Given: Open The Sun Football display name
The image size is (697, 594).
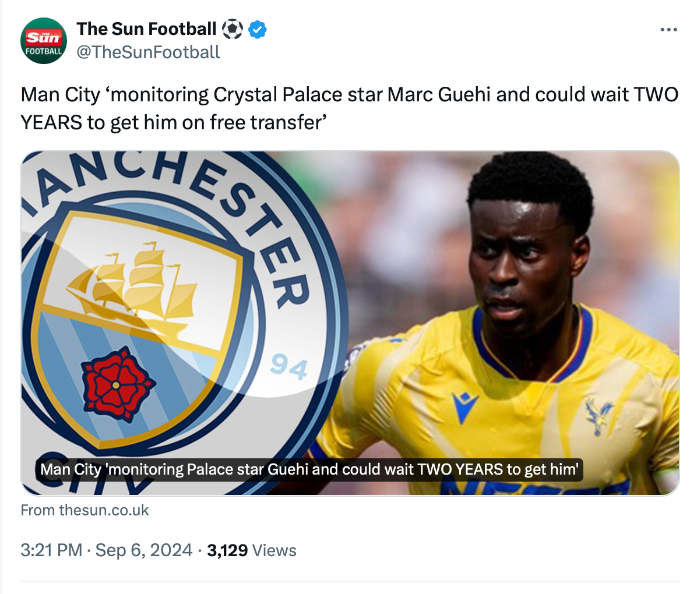Looking at the screenshot, I should 146,29.
